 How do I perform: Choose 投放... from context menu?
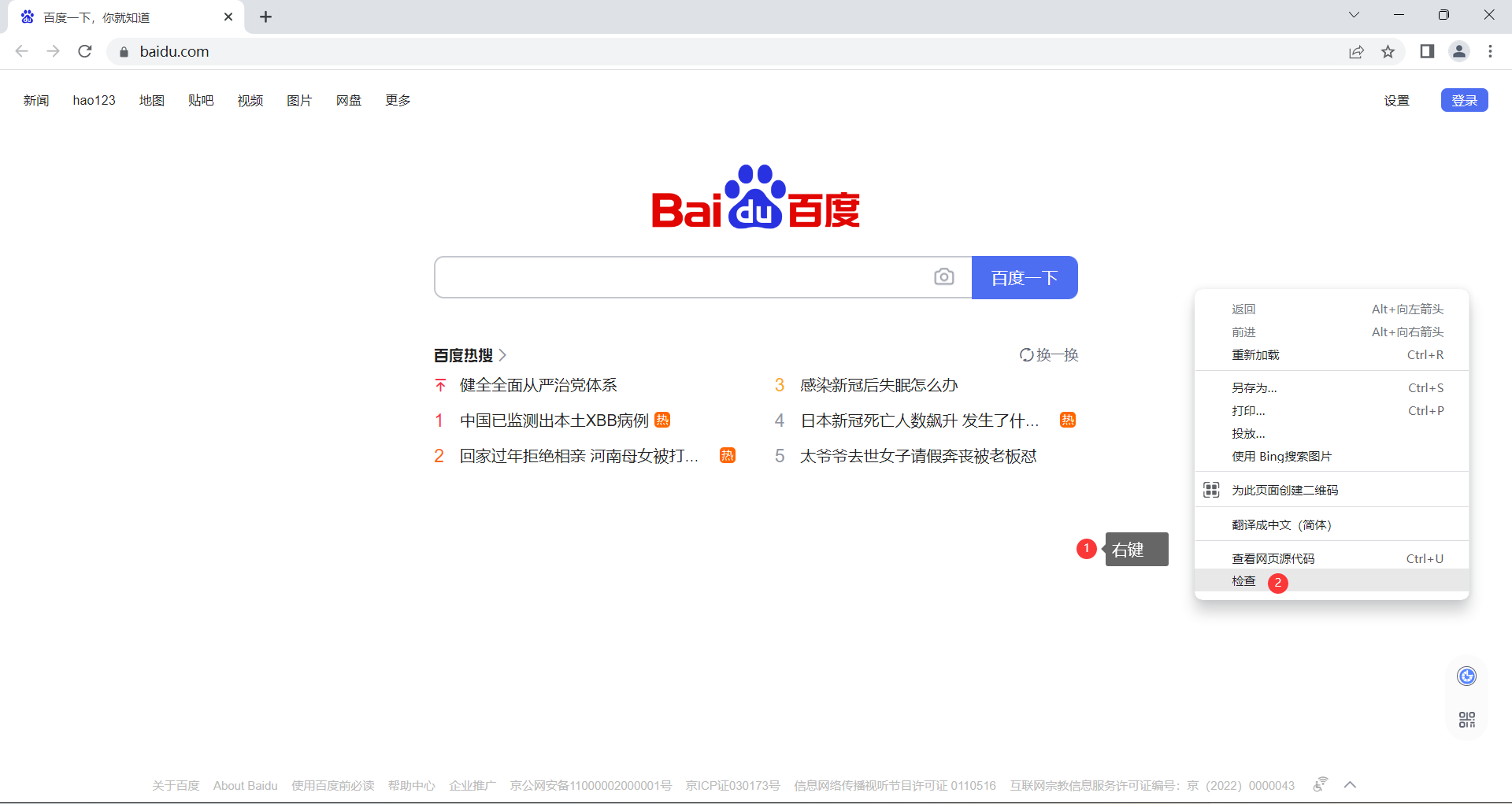click(x=1332, y=434)
